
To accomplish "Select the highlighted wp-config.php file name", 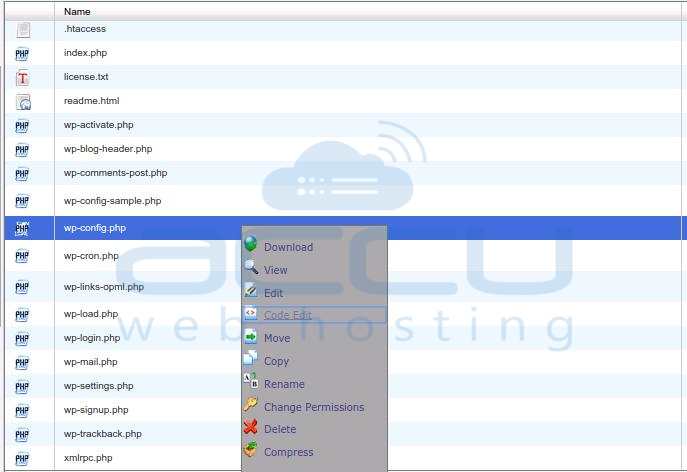I will (95, 228).
